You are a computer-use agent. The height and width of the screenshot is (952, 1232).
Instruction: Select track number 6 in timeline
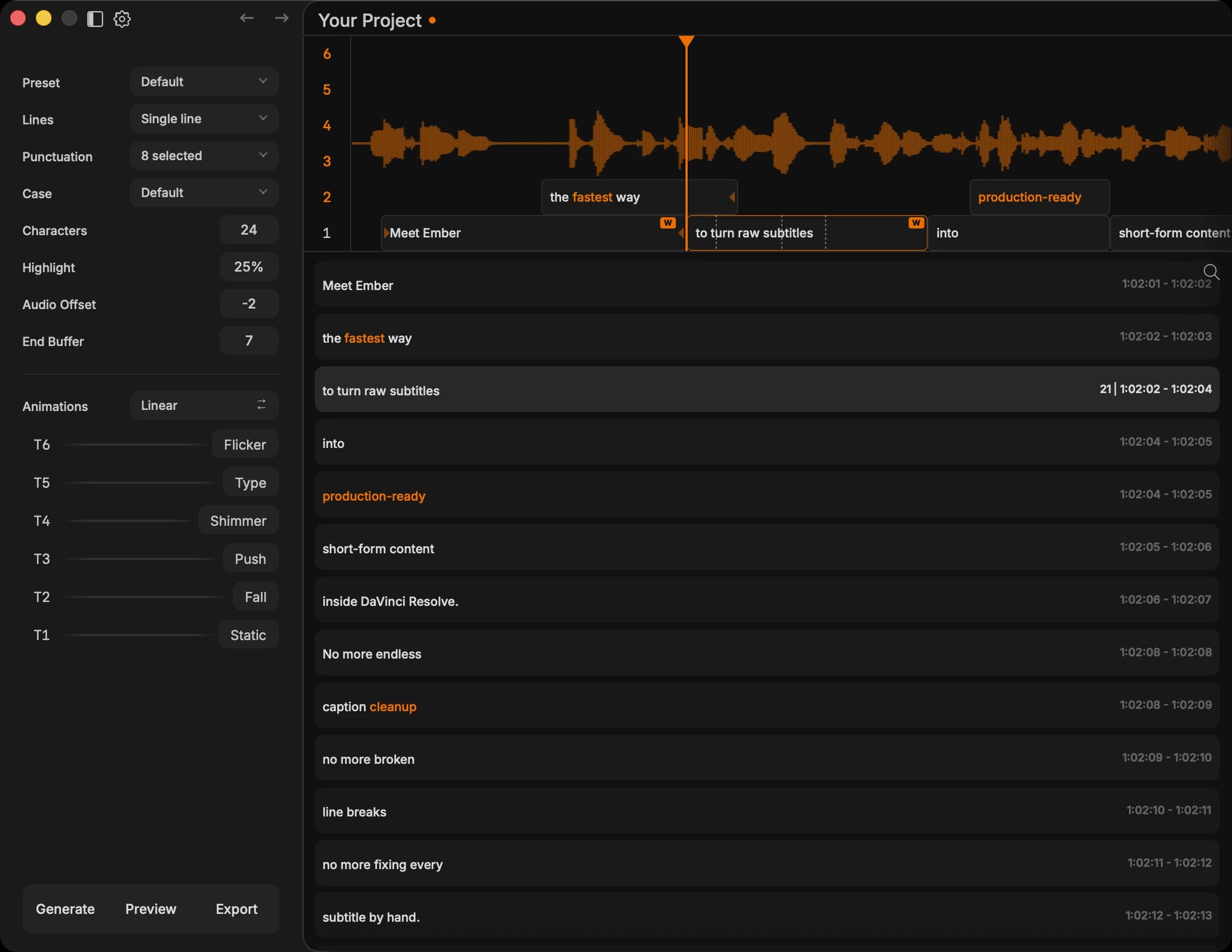326,54
